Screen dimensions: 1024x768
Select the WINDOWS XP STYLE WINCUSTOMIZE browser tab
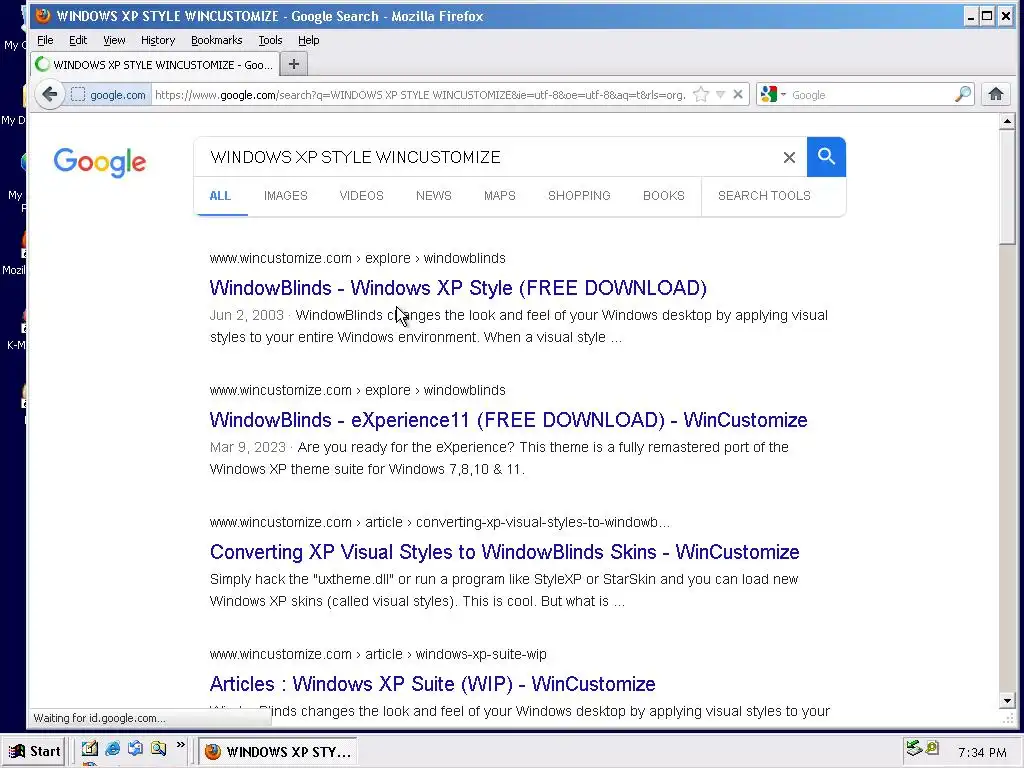click(x=155, y=65)
